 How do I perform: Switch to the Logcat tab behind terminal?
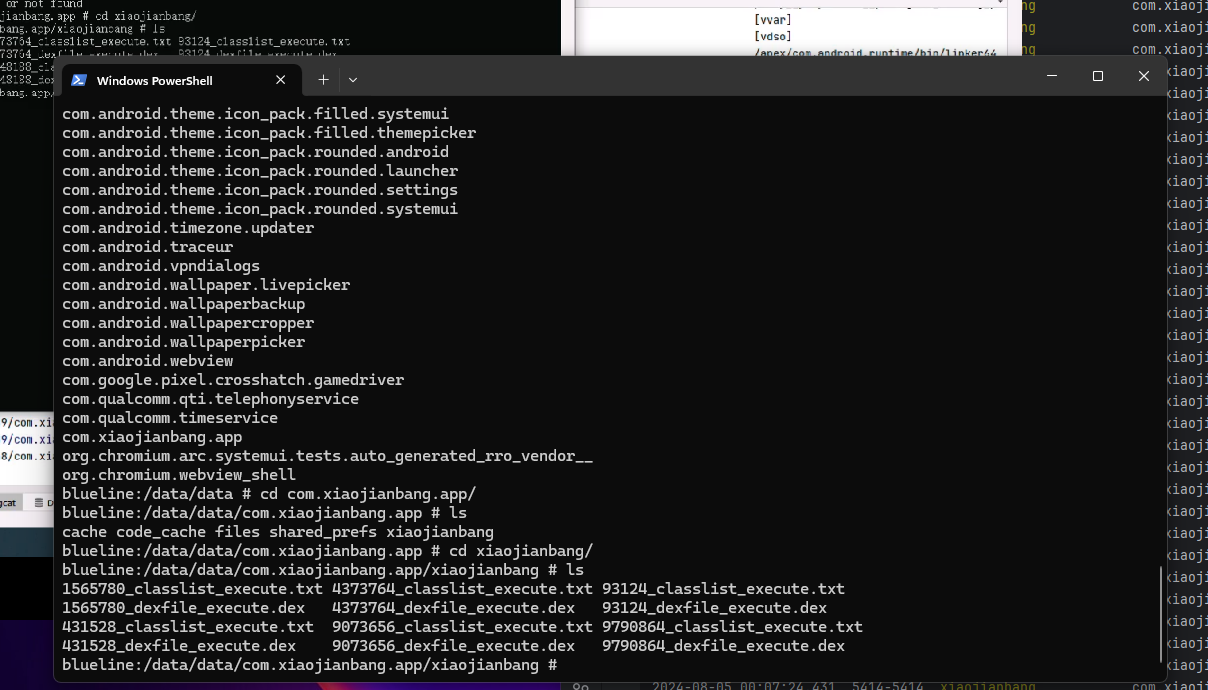[9, 502]
